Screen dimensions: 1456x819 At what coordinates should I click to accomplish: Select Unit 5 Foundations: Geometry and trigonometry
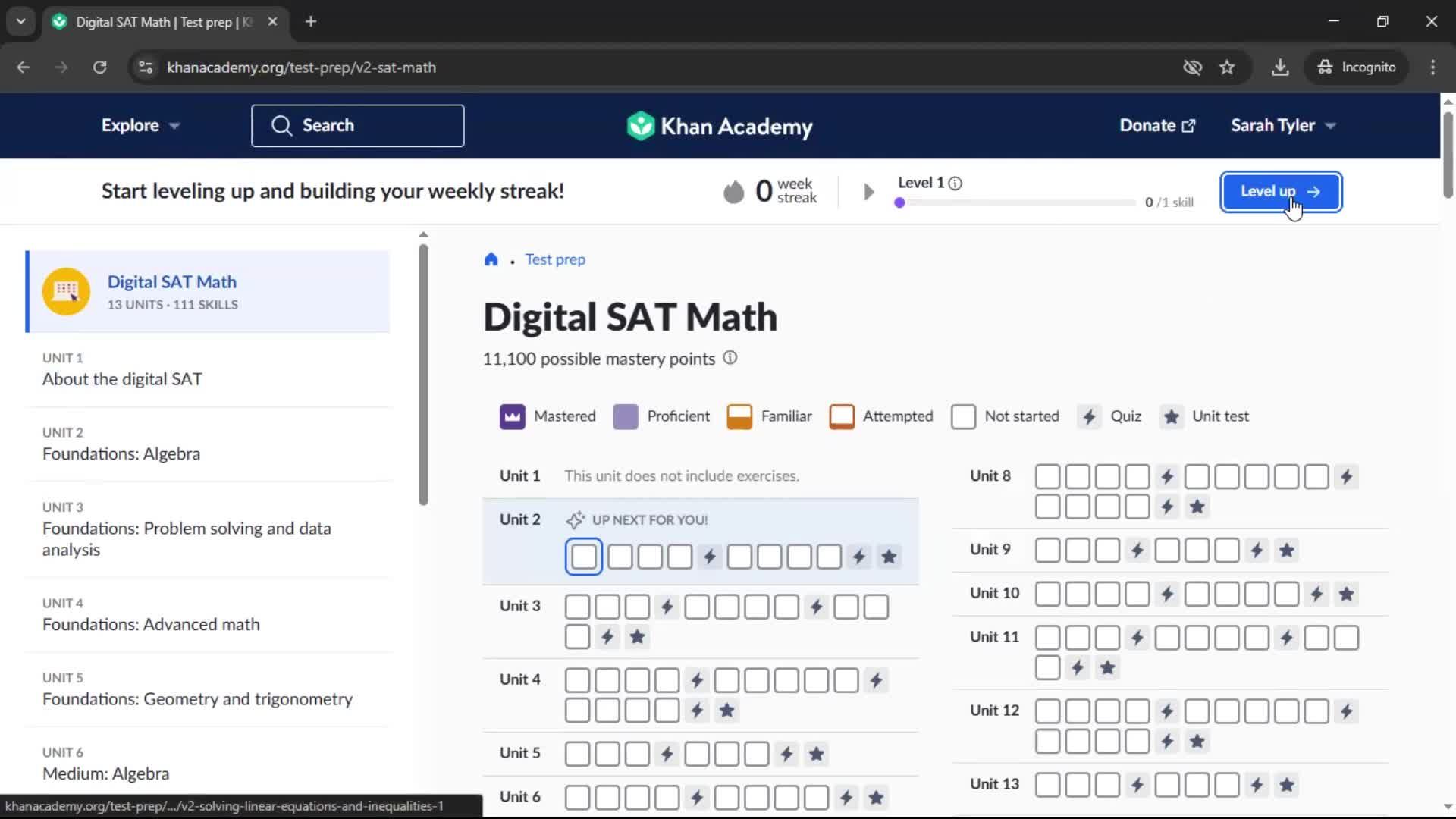coord(208,689)
